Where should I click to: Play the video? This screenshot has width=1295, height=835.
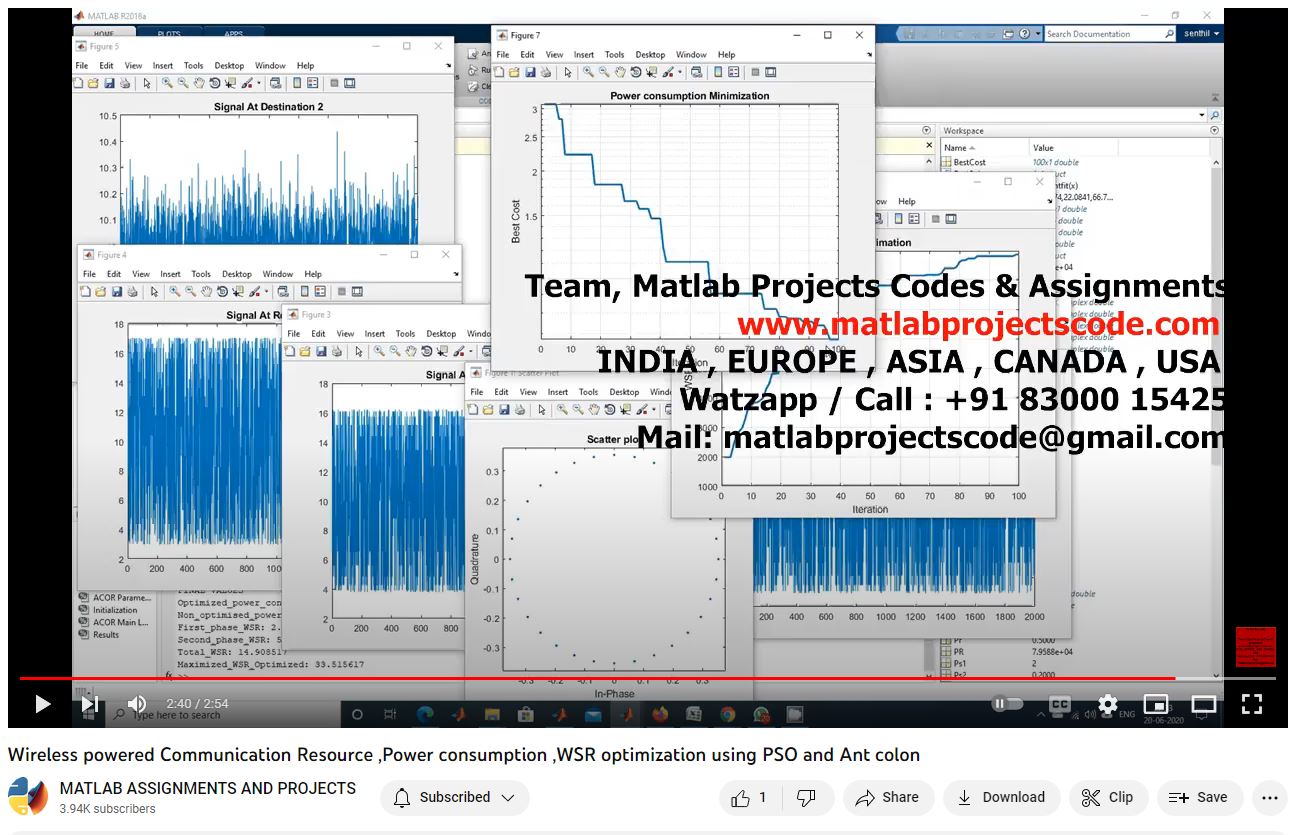[42, 704]
